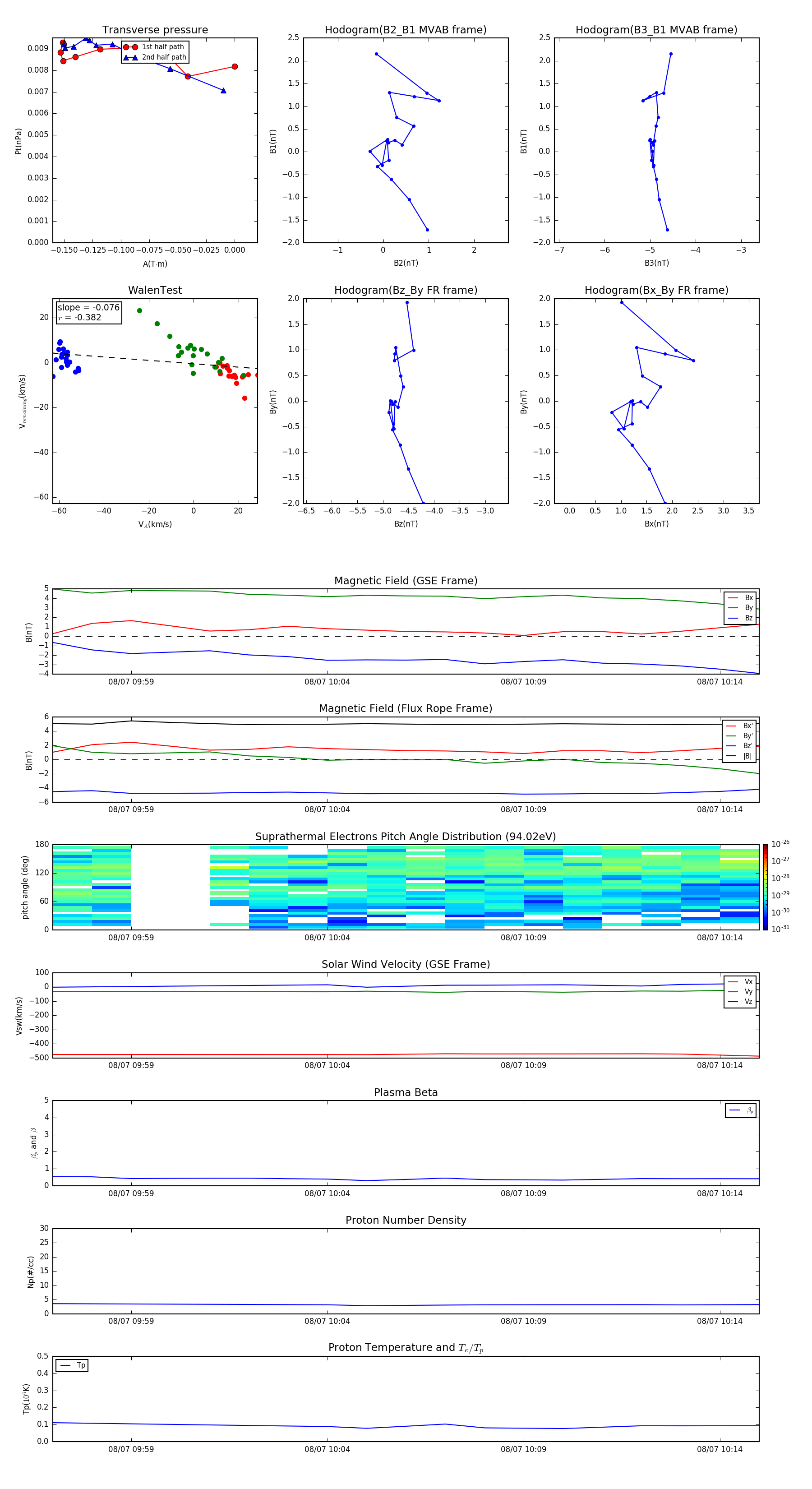Click the topmost data point in B2_B1 hodogram

(x=376, y=54)
